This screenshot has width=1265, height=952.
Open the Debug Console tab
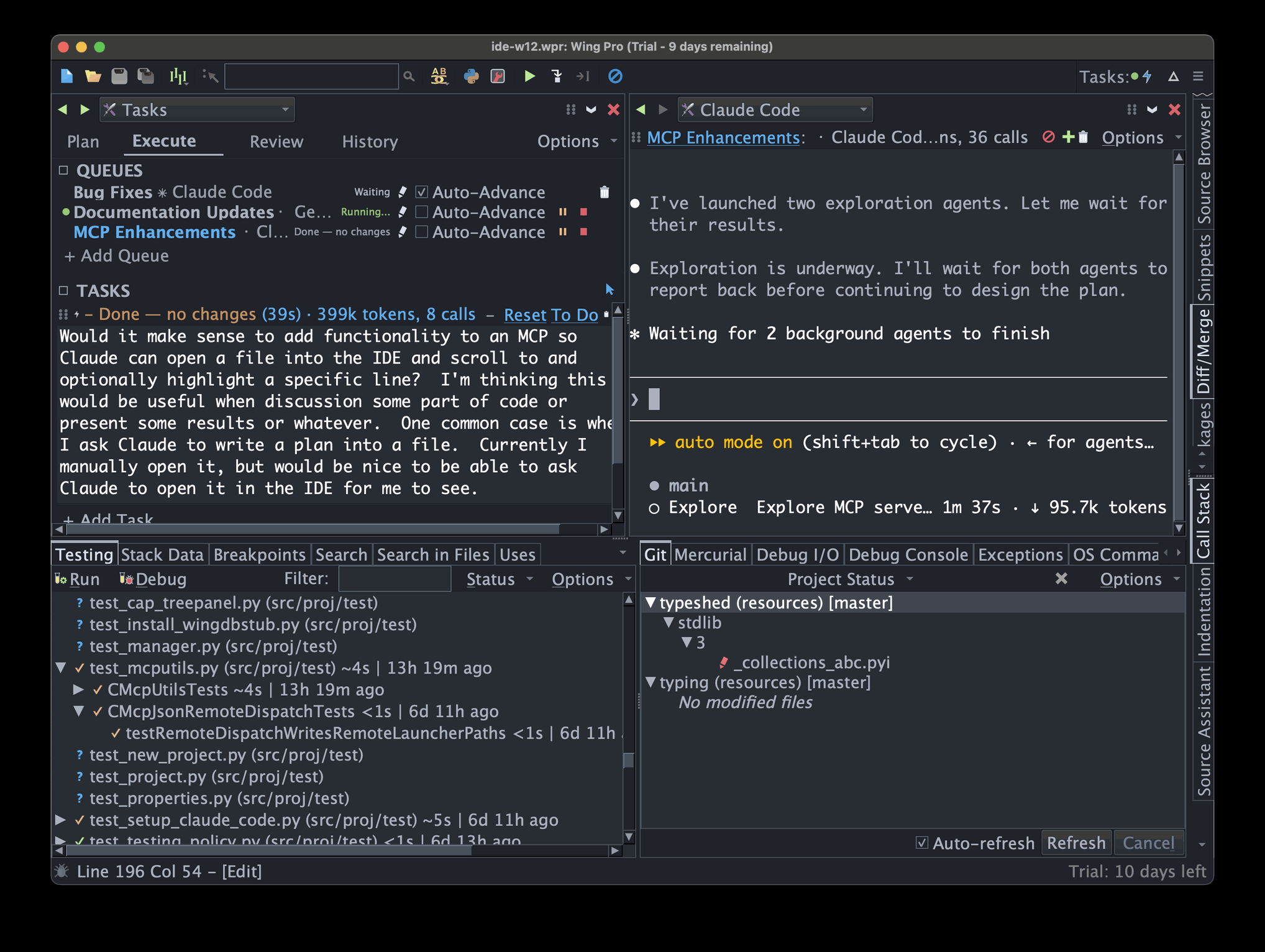(x=908, y=554)
